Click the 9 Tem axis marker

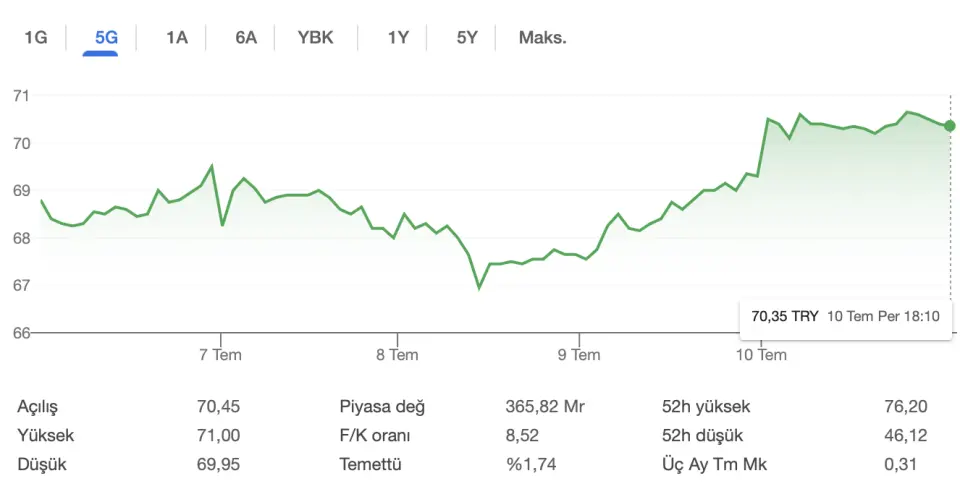(579, 354)
